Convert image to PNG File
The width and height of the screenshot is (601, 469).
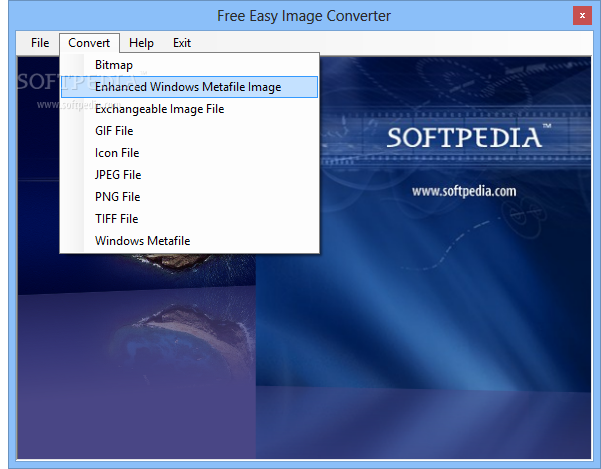189,197
